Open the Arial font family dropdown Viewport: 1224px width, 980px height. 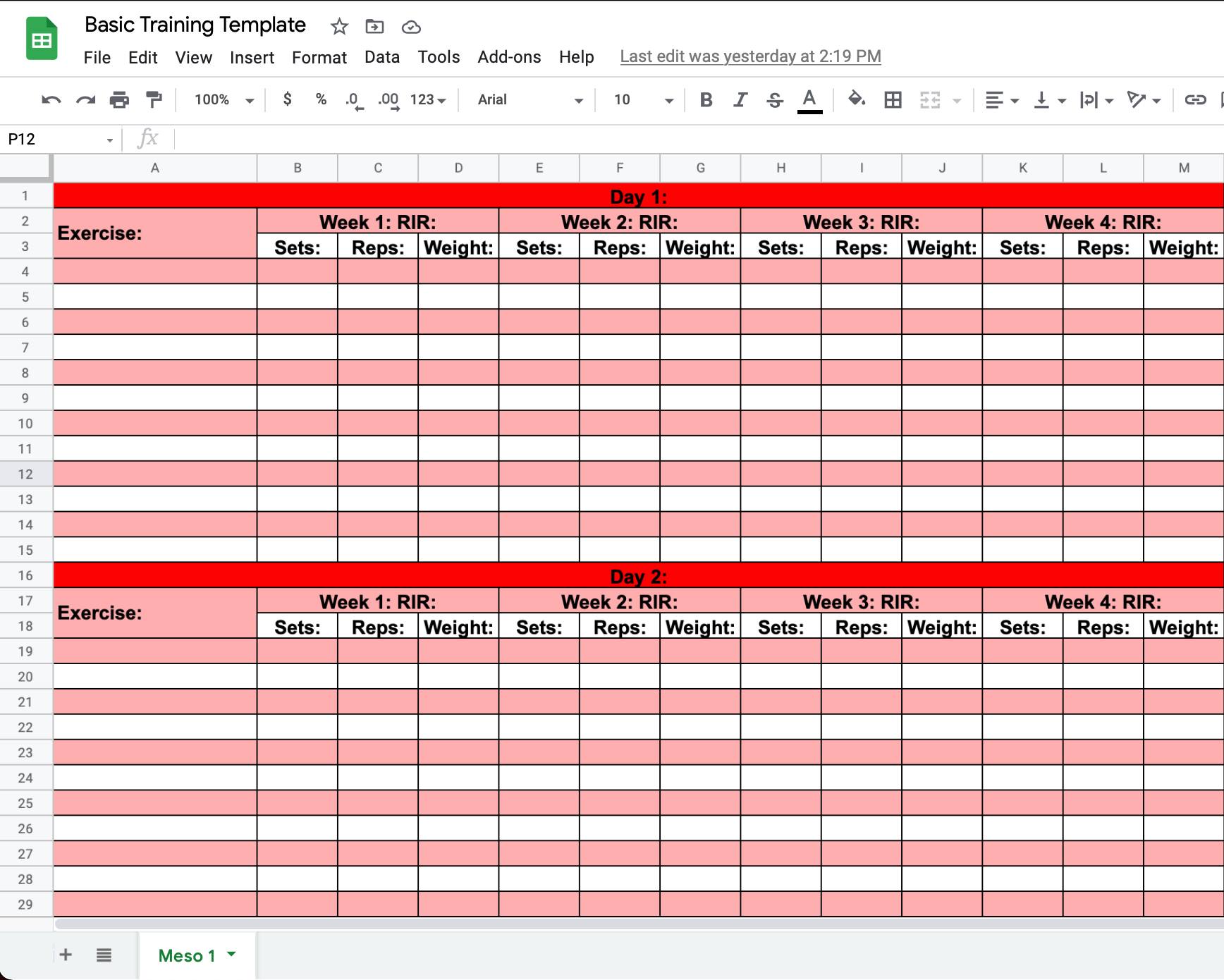pos(530,100)
